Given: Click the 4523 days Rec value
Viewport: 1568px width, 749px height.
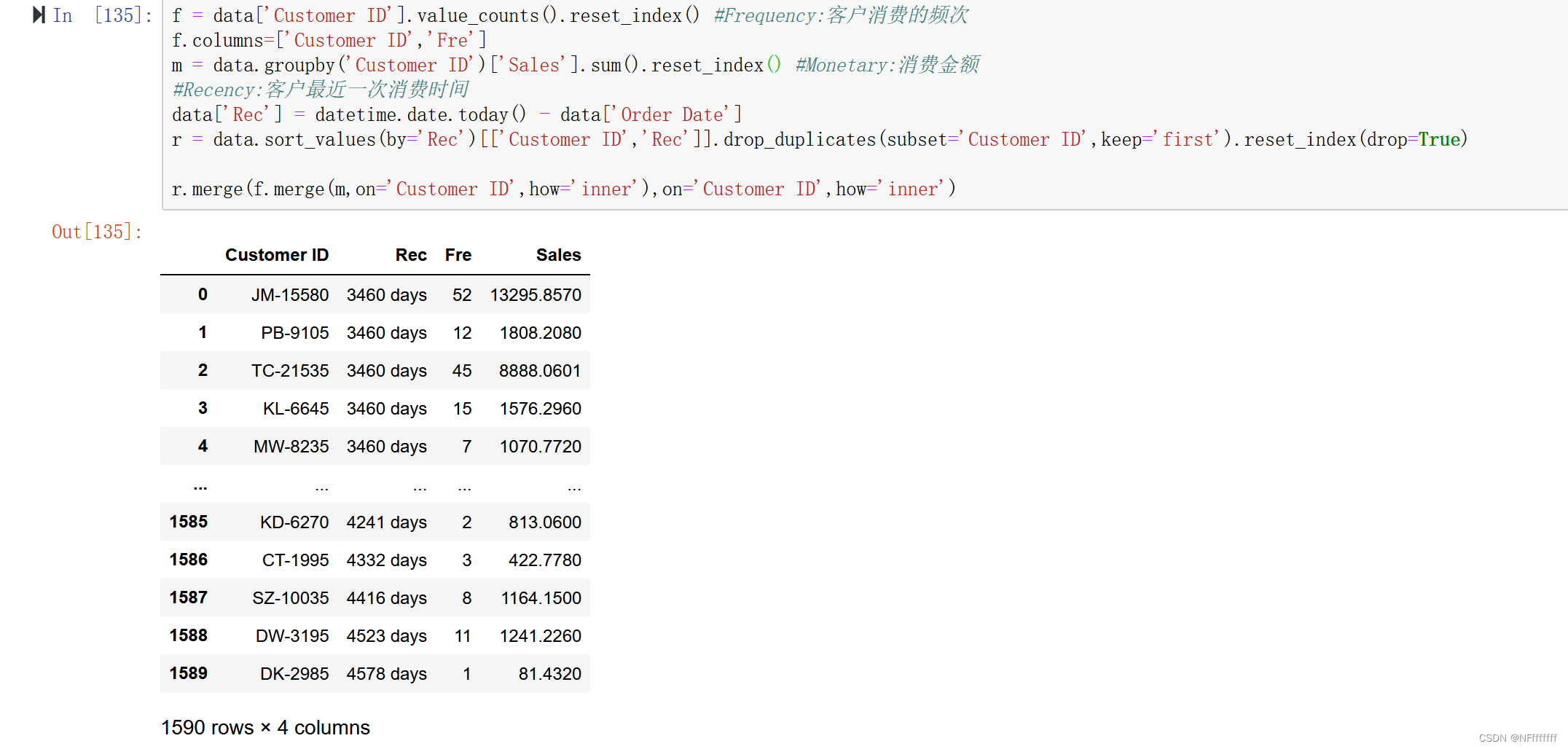Looking at the screenshot, I should click(x=387, y=636).
